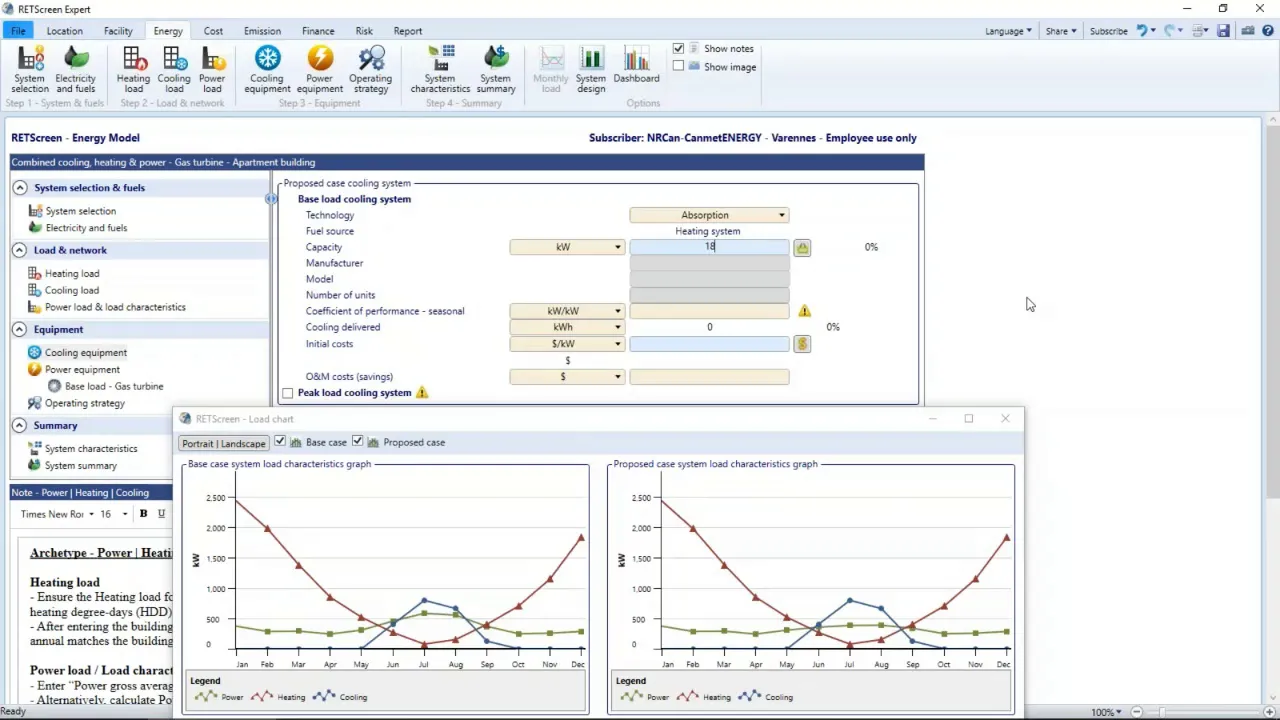Open the Language dropdown
Image resolution: width=1280 pixels, height=720 pixels.
coord(1008,31)
